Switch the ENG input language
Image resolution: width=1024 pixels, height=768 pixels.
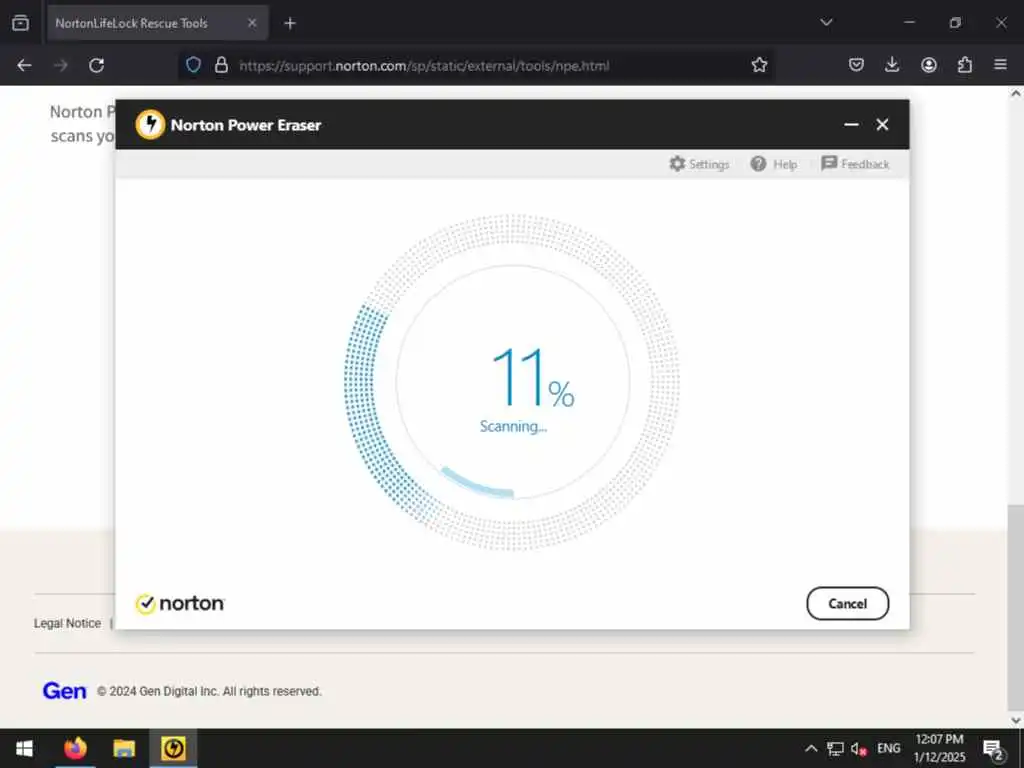(x=888, y=748)
